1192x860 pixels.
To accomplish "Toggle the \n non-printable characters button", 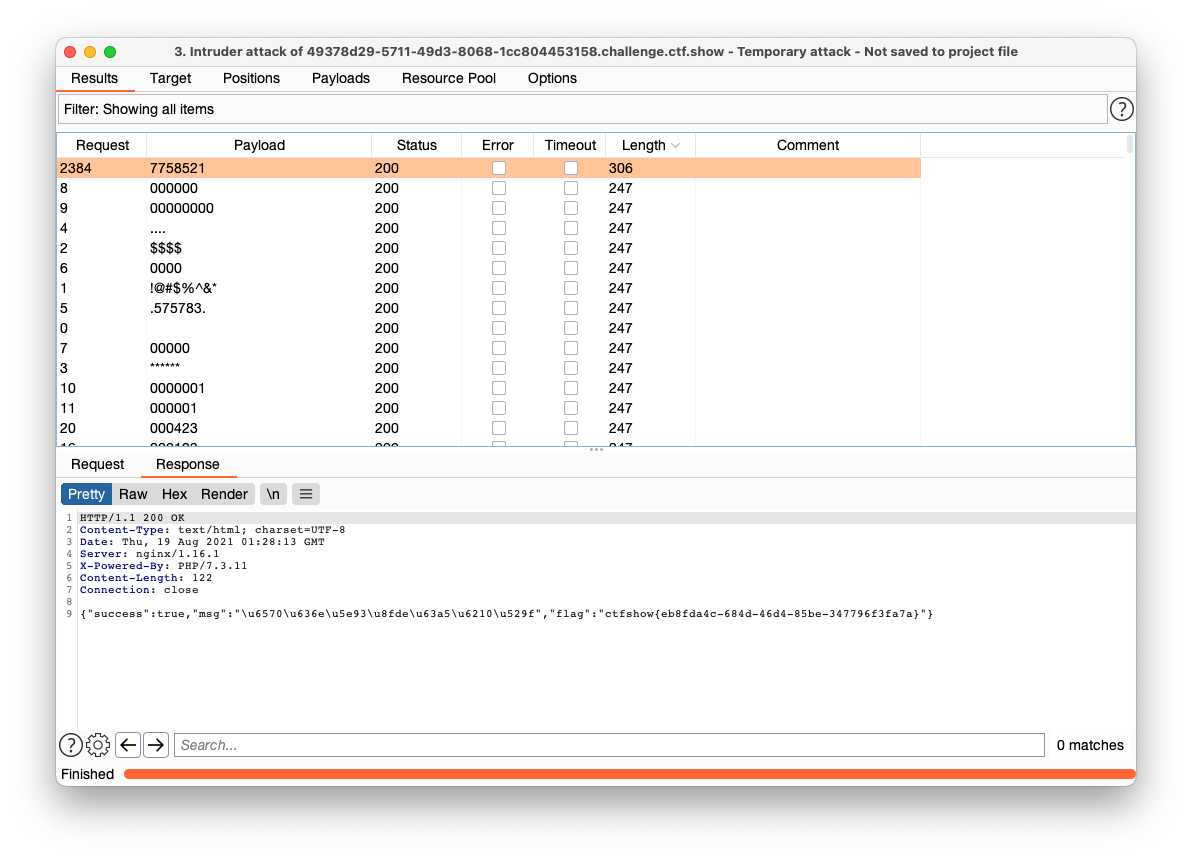I will pyautogui.click(x=273, y=494).
